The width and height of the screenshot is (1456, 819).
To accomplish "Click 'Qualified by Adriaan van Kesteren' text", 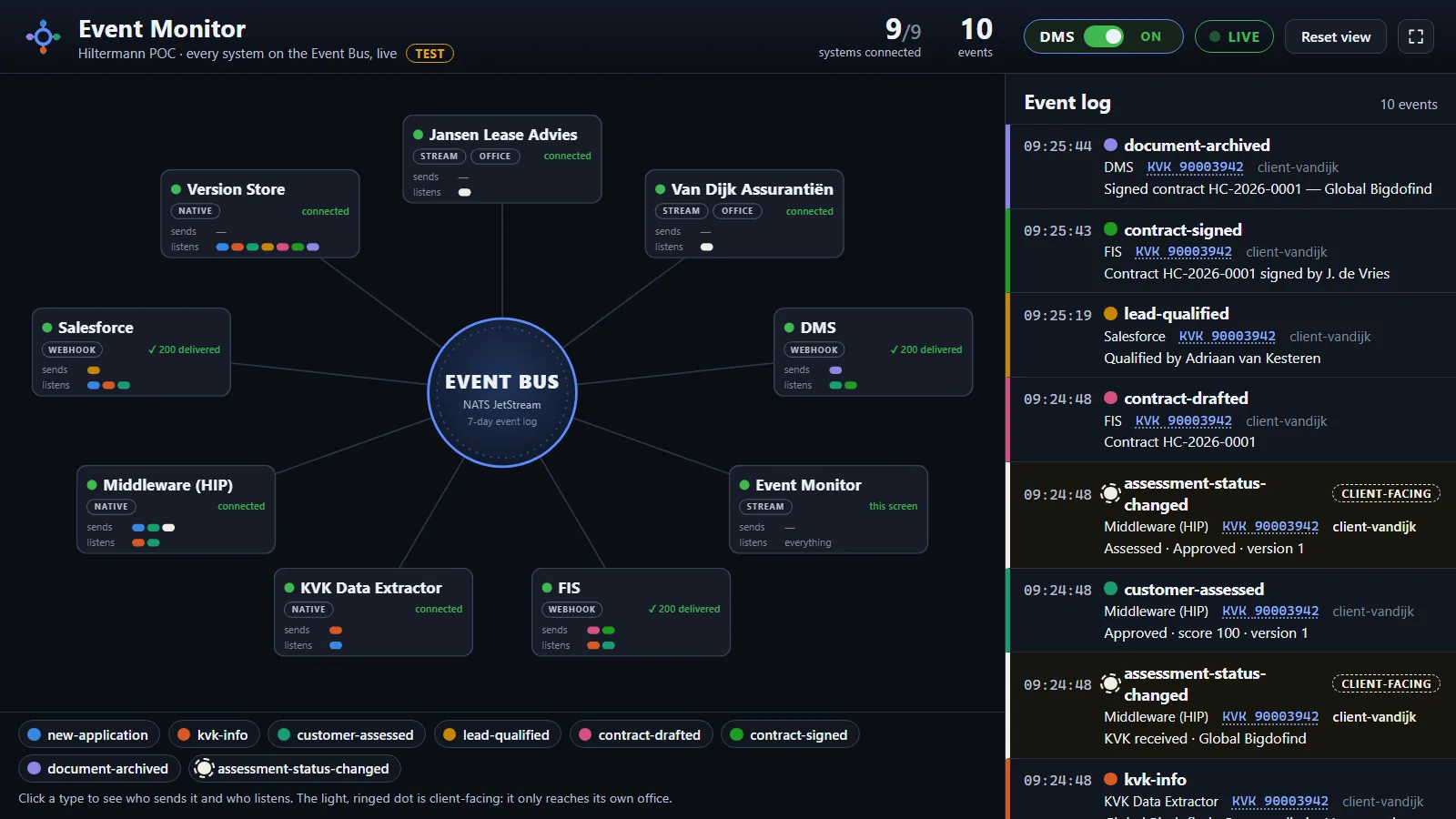I will coord(1212,359).
